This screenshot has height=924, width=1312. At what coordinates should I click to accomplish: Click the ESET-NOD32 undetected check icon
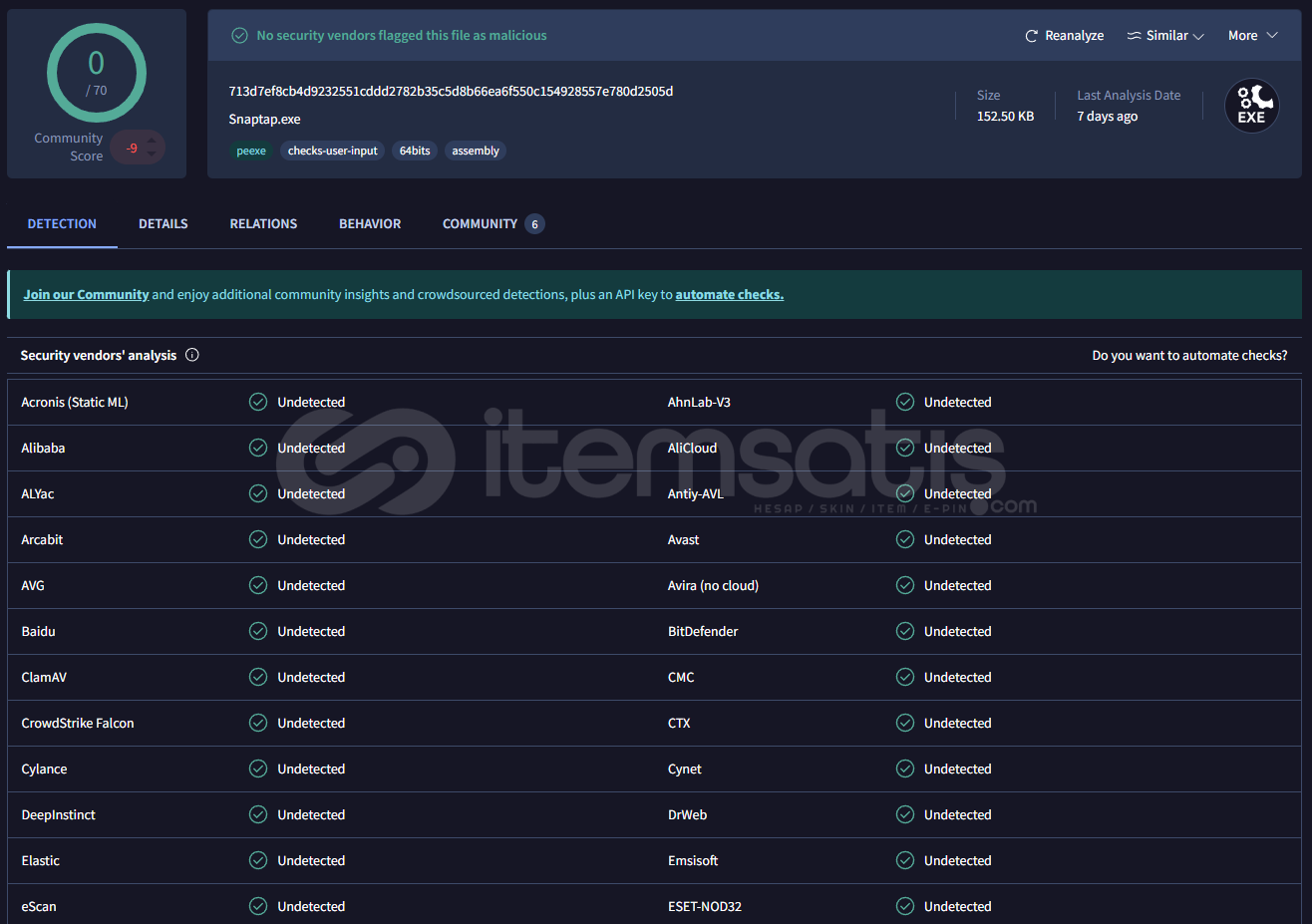point(905,906)
